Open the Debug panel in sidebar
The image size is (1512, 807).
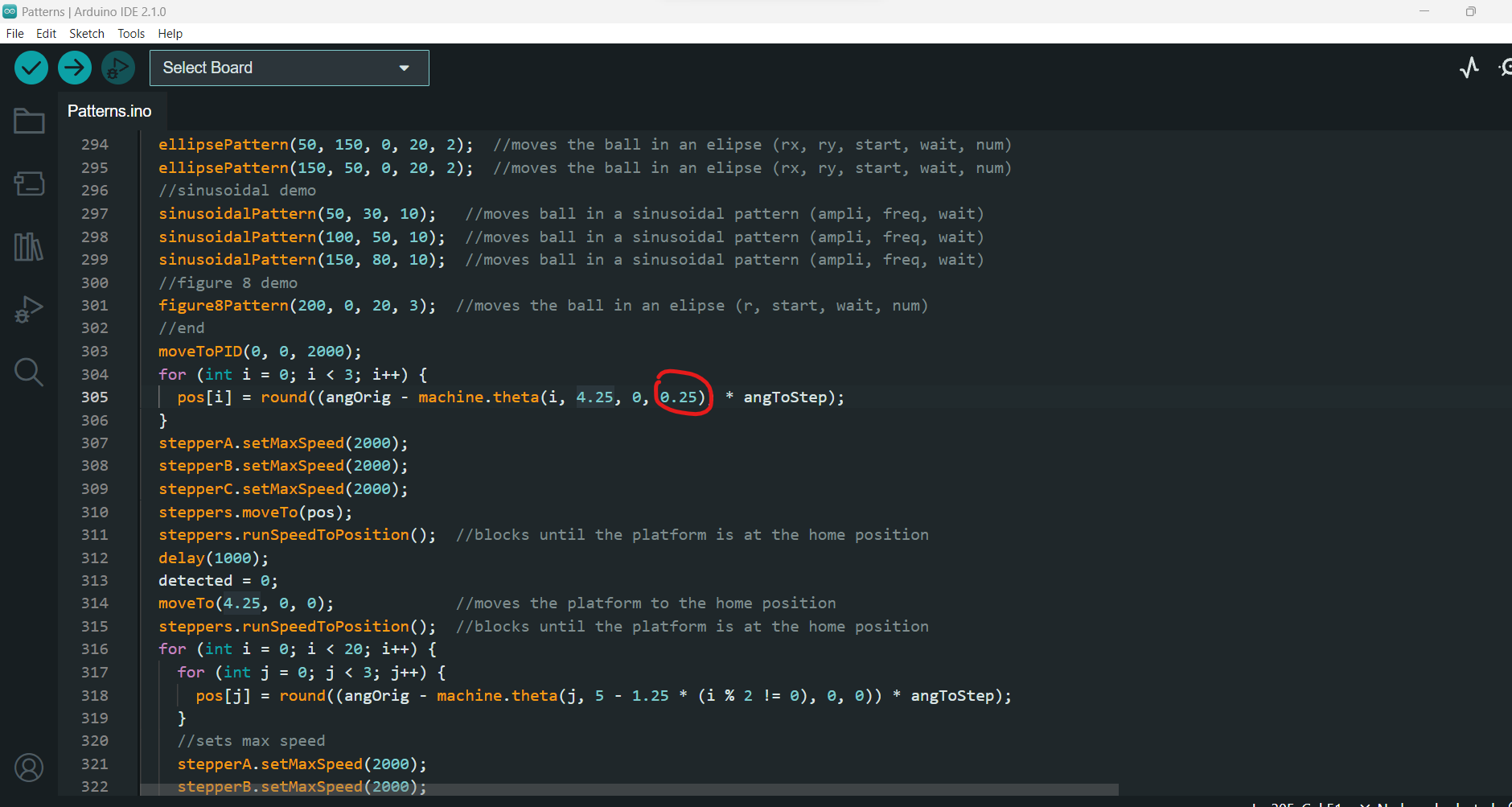point(29,309)
